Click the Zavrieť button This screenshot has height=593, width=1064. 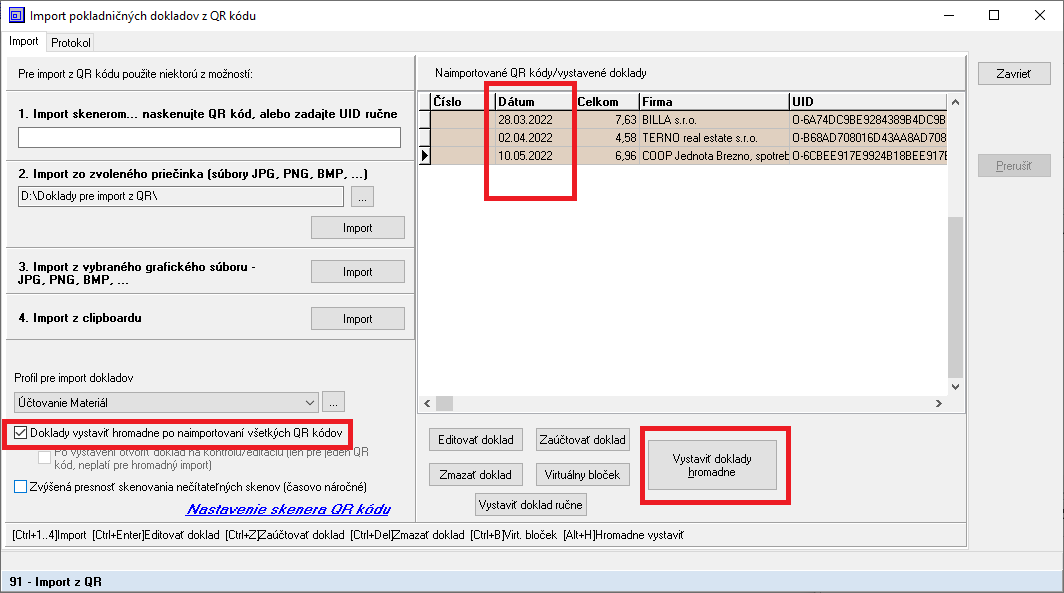pos(1014,74)
